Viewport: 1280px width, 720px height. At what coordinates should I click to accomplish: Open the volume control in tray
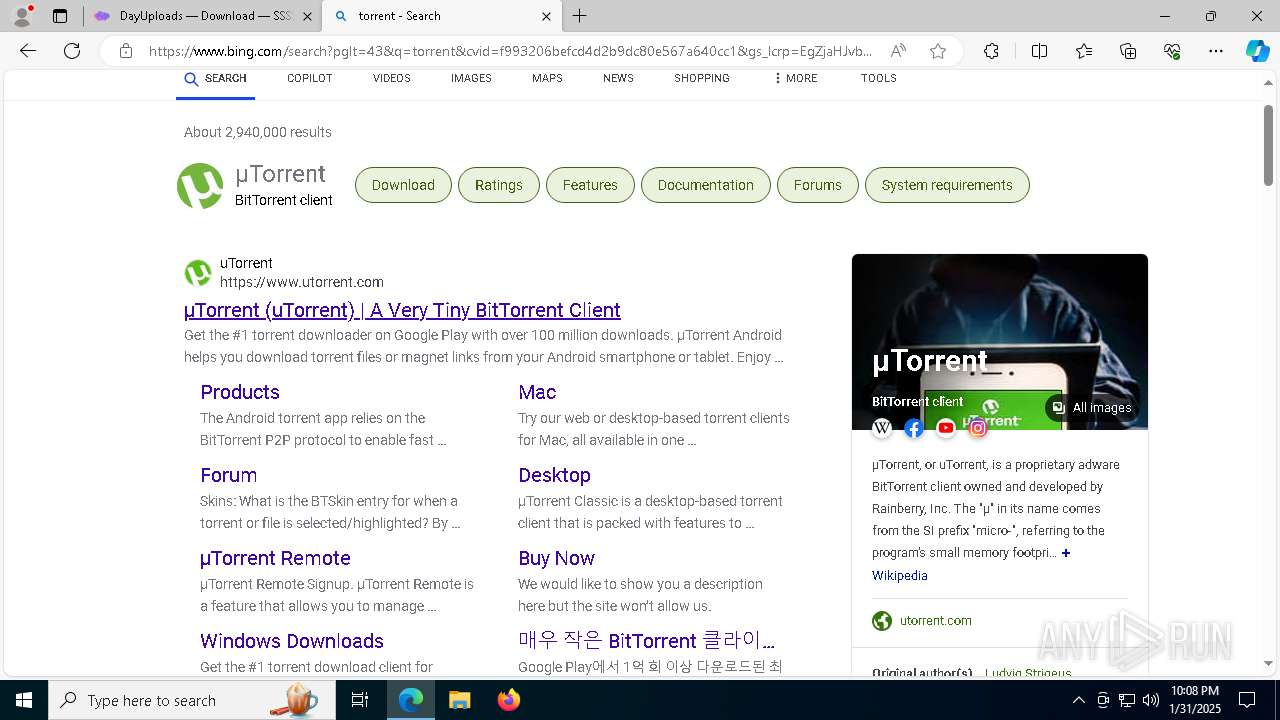click(1150, 700)
